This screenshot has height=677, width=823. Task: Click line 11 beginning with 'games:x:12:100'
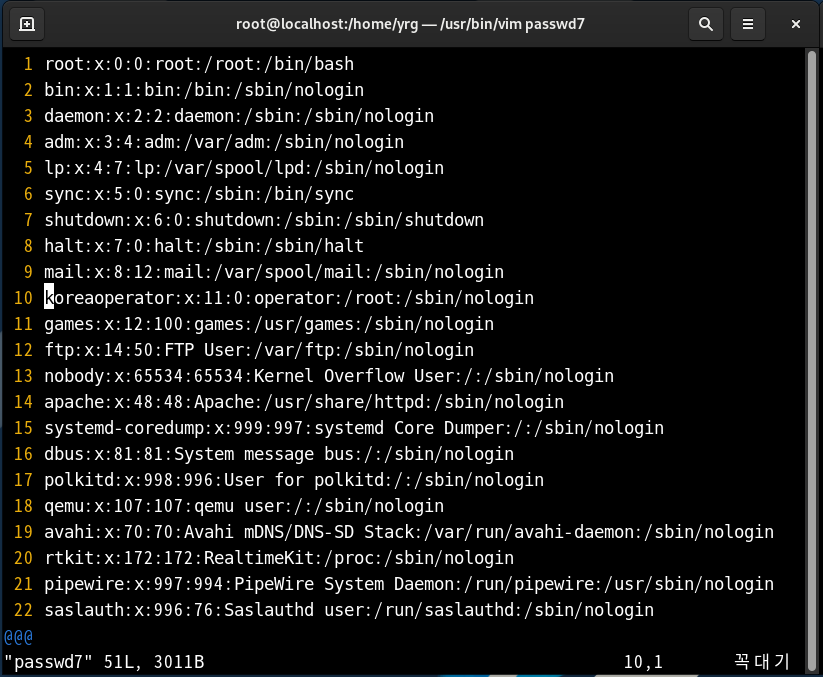269,324
